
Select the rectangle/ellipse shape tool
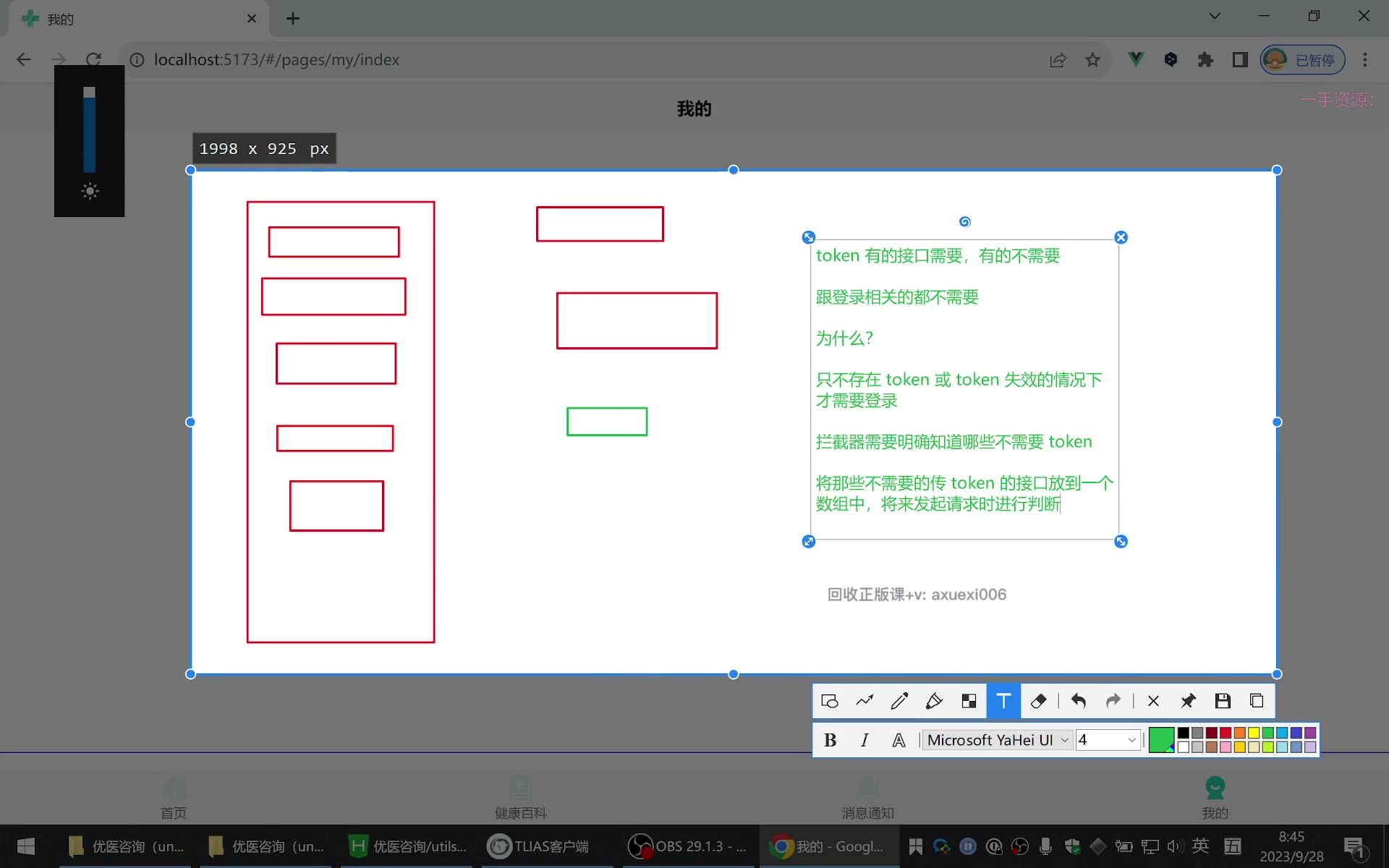[x=830, y=701]
